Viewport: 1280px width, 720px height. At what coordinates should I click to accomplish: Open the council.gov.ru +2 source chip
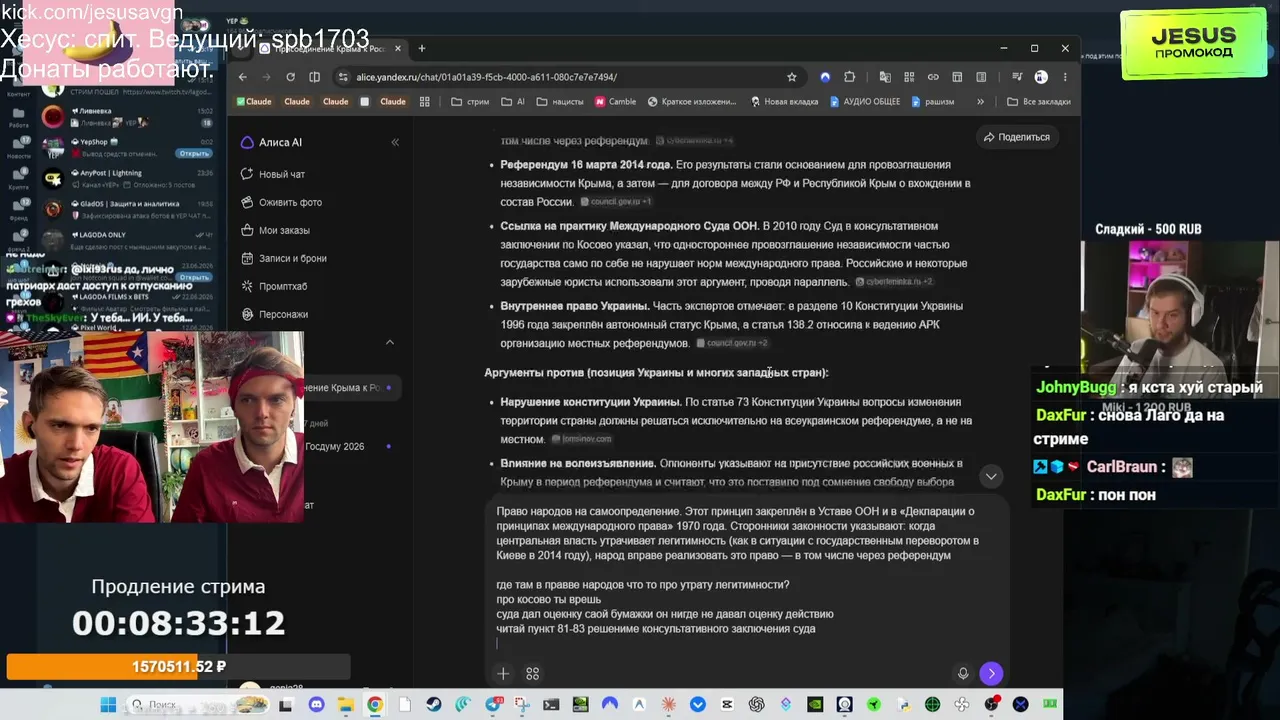[x=731, y=344]
